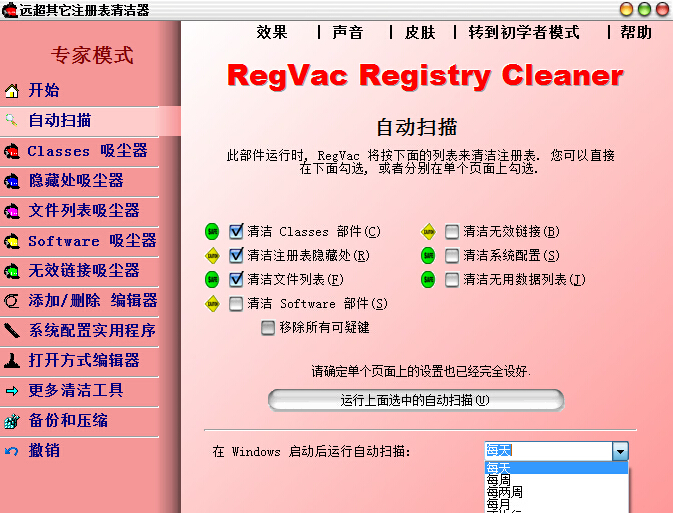Open the 声音 menu
Image resolution: width=673 pixels, height=513 pixels.
348,32
